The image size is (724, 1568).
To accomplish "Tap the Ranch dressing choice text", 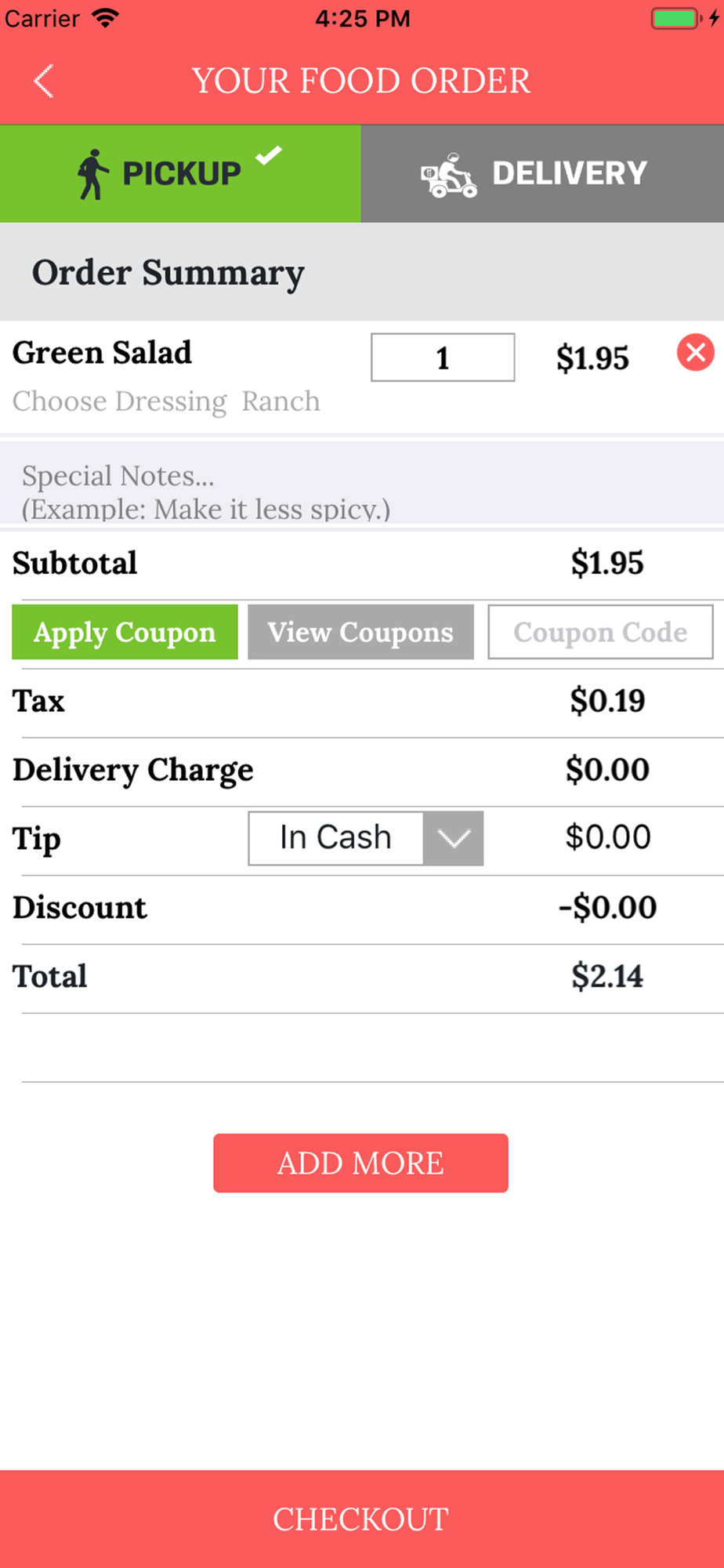I will 281,401.
